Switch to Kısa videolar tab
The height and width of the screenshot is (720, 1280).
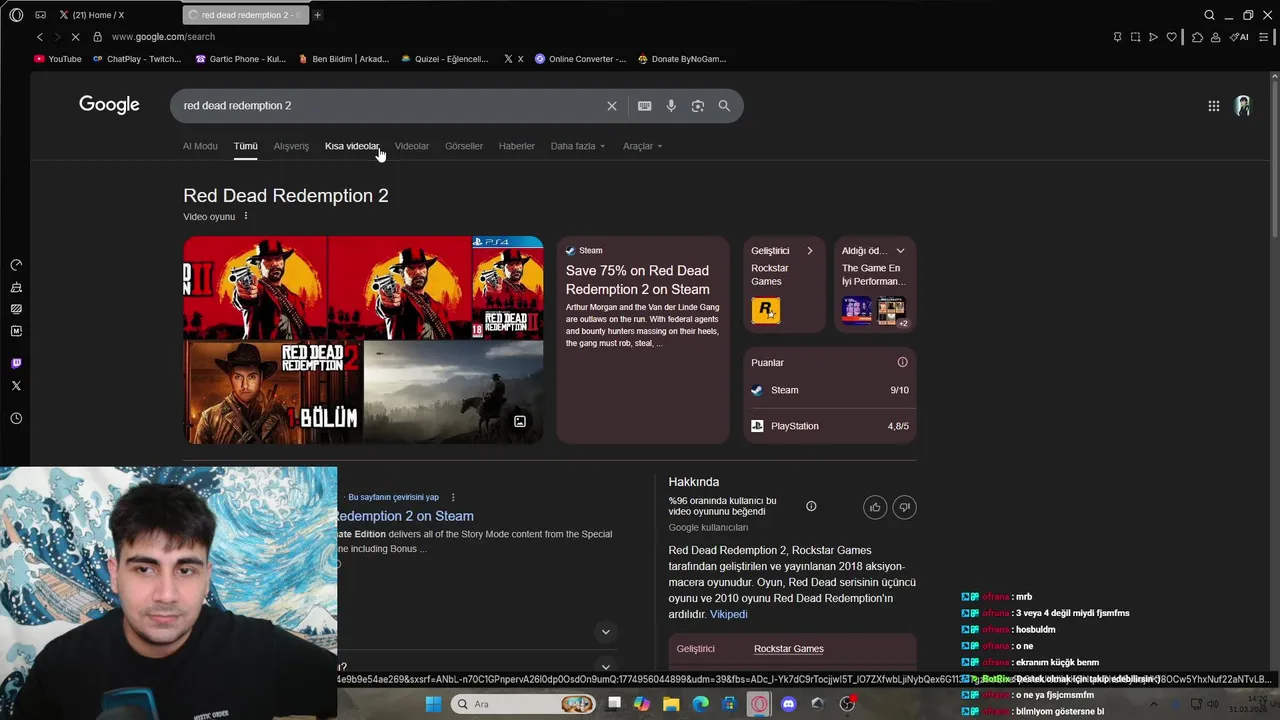click(x=352, y=146)
